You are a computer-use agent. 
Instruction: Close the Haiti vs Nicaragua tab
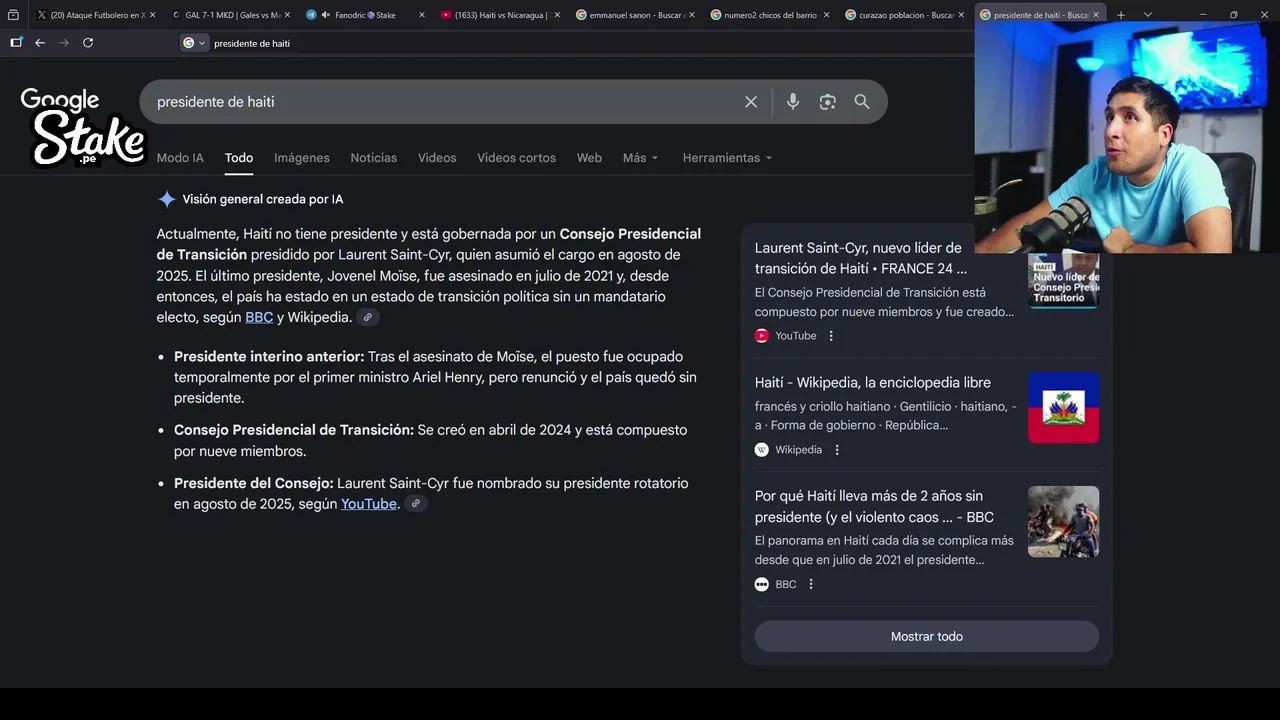click(556, 15)
